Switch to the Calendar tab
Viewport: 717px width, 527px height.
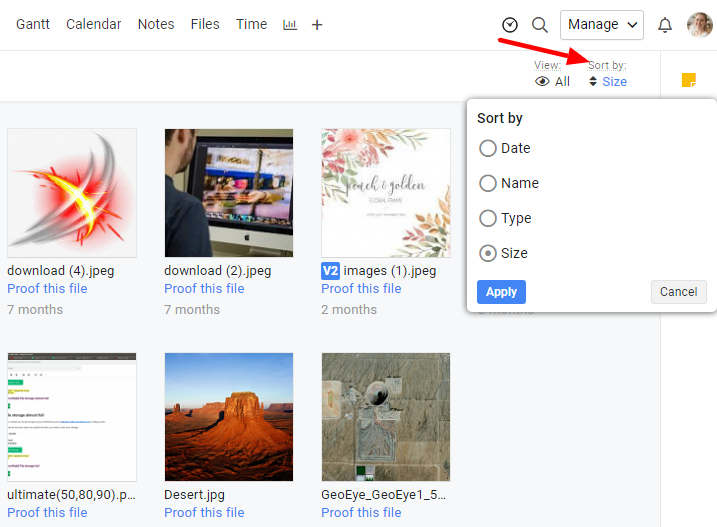click(94, 24)
